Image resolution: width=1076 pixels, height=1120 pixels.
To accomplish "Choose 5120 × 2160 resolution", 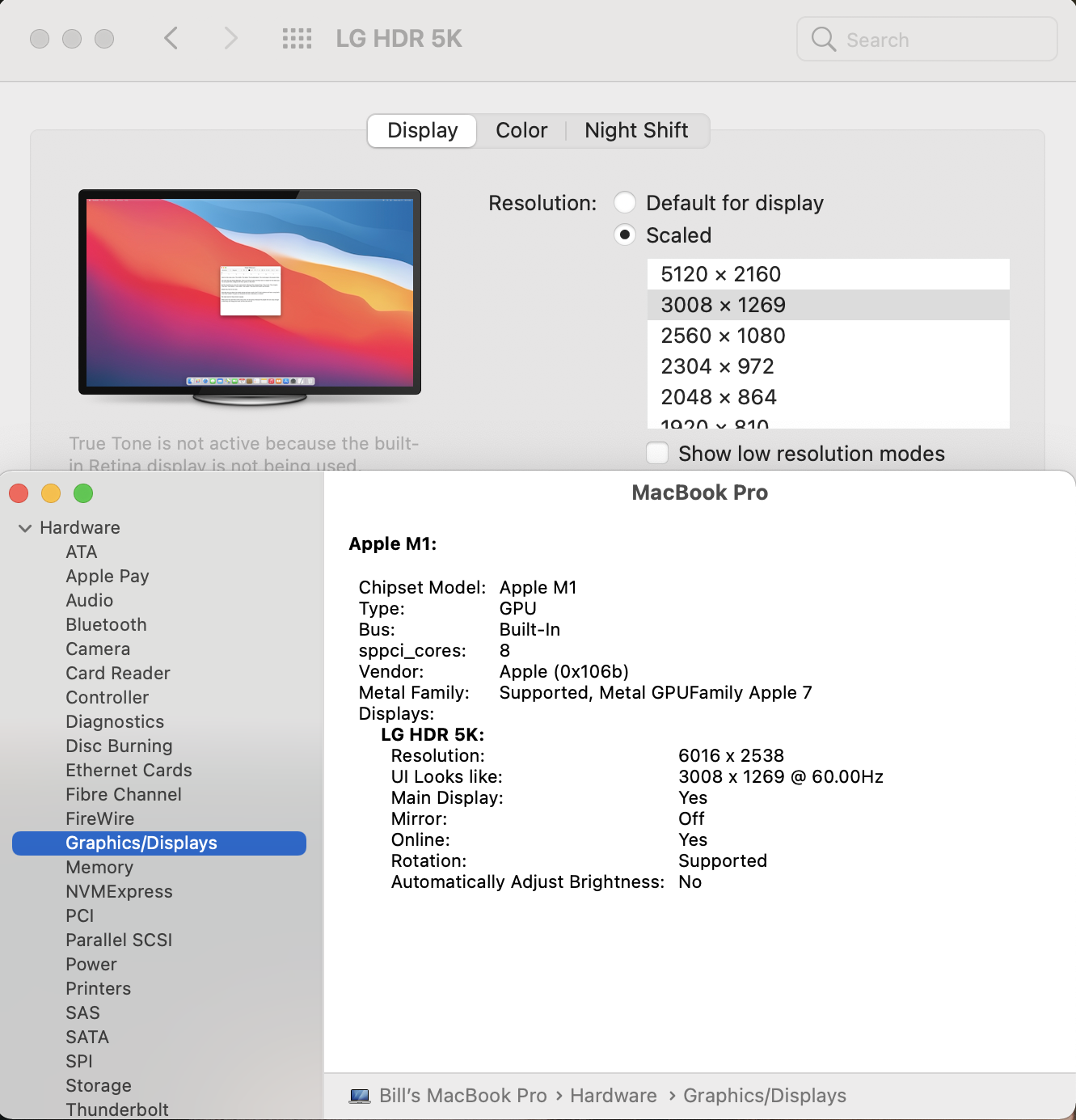I will [829, 274].
